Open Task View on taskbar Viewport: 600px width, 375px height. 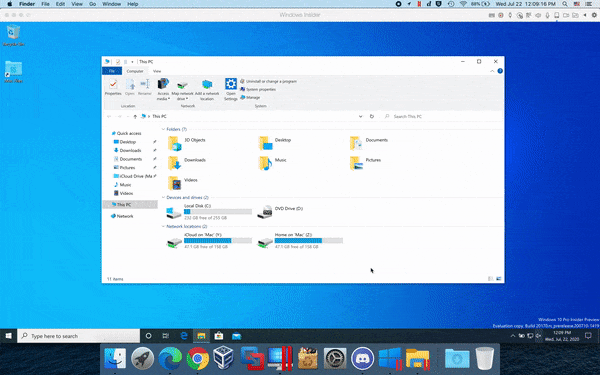(x=166, y=336)
